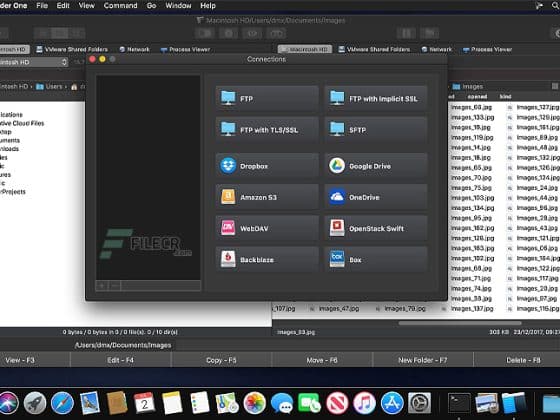Open Terminal from the dock
Screen dimensions: 560x420
[x=459, y=403]
